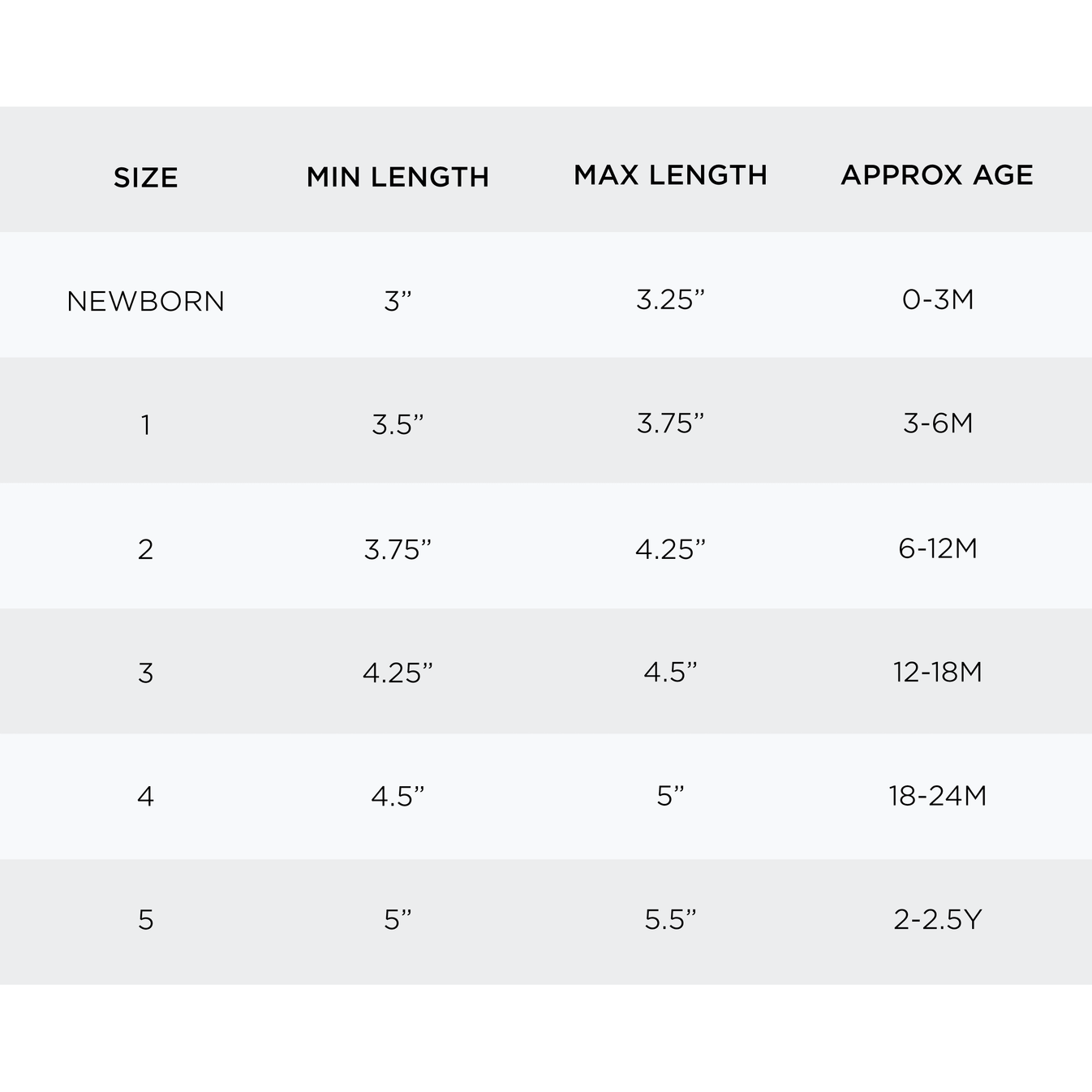This screenshot has width=1092, height=1092.
Task: Select the 5.5” max length cell
Action: pyautogui.click(x=670, y=919)
